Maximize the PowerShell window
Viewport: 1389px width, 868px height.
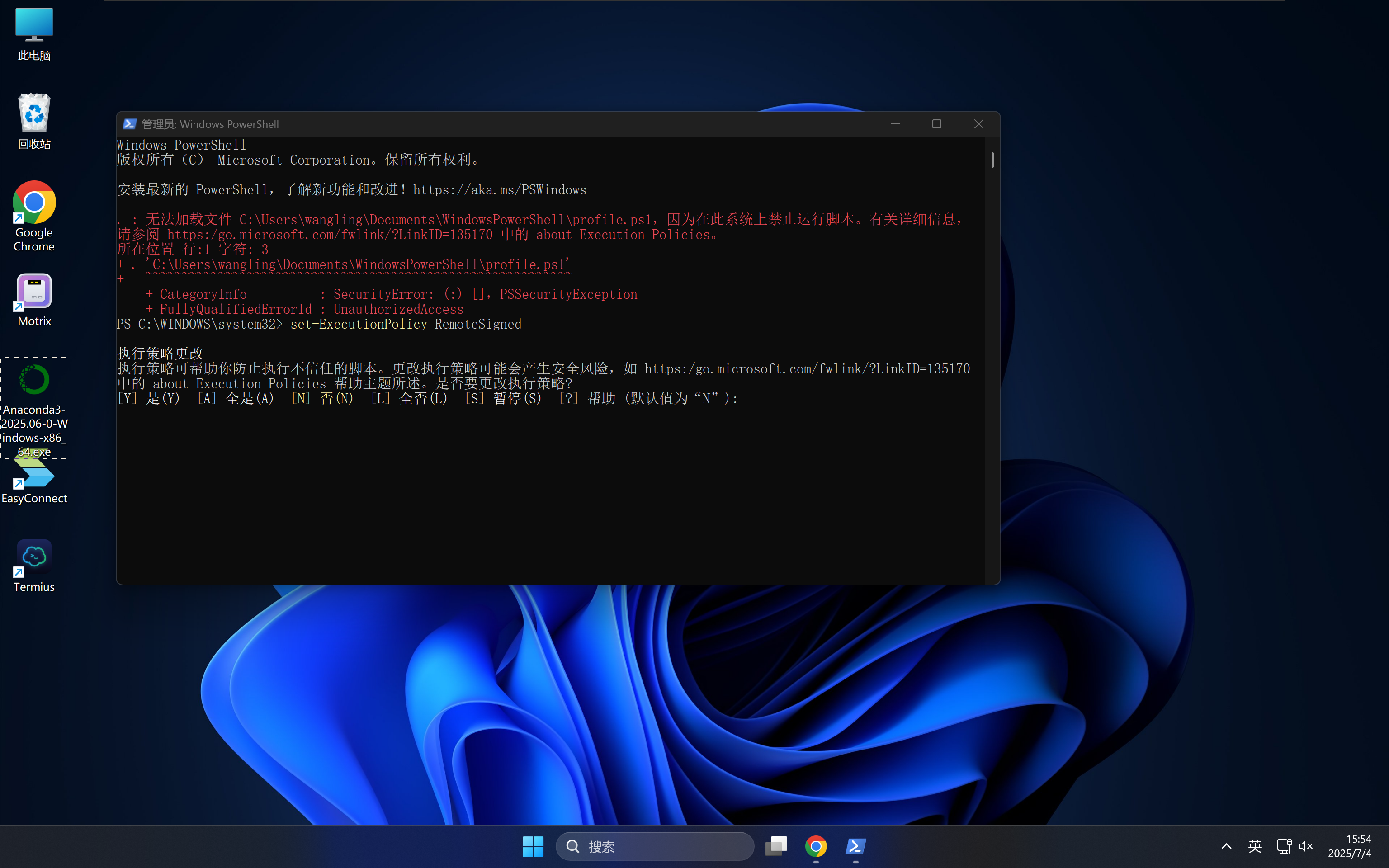click(x=937, y=124)
